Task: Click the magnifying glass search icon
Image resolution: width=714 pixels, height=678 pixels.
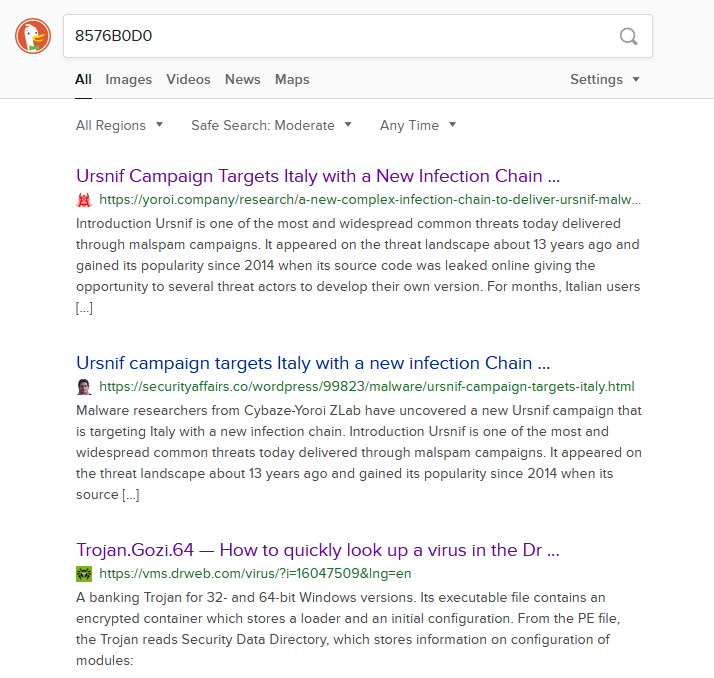Action: pos(628,36)
